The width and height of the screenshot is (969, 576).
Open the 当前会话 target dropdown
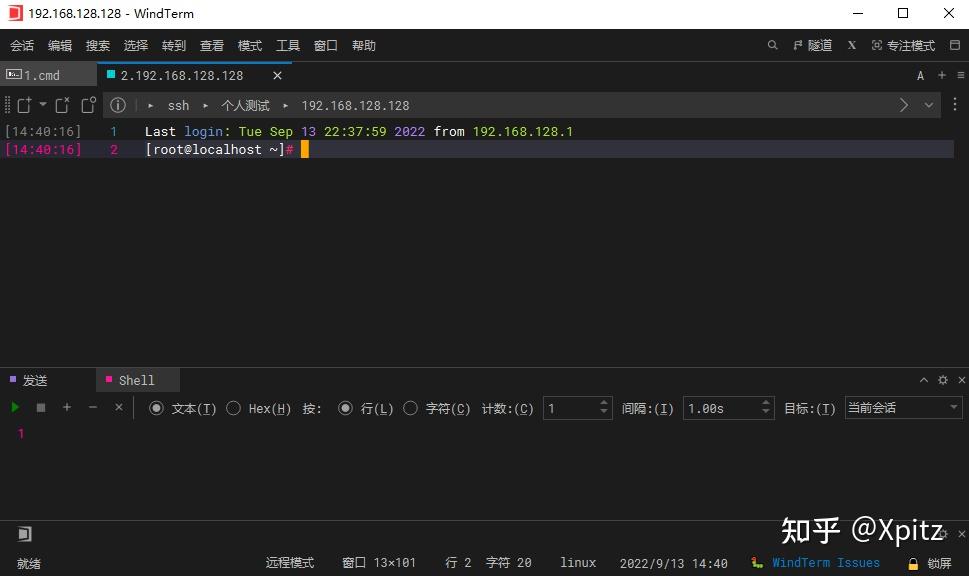pyautogui.click(x=900, y=408)
